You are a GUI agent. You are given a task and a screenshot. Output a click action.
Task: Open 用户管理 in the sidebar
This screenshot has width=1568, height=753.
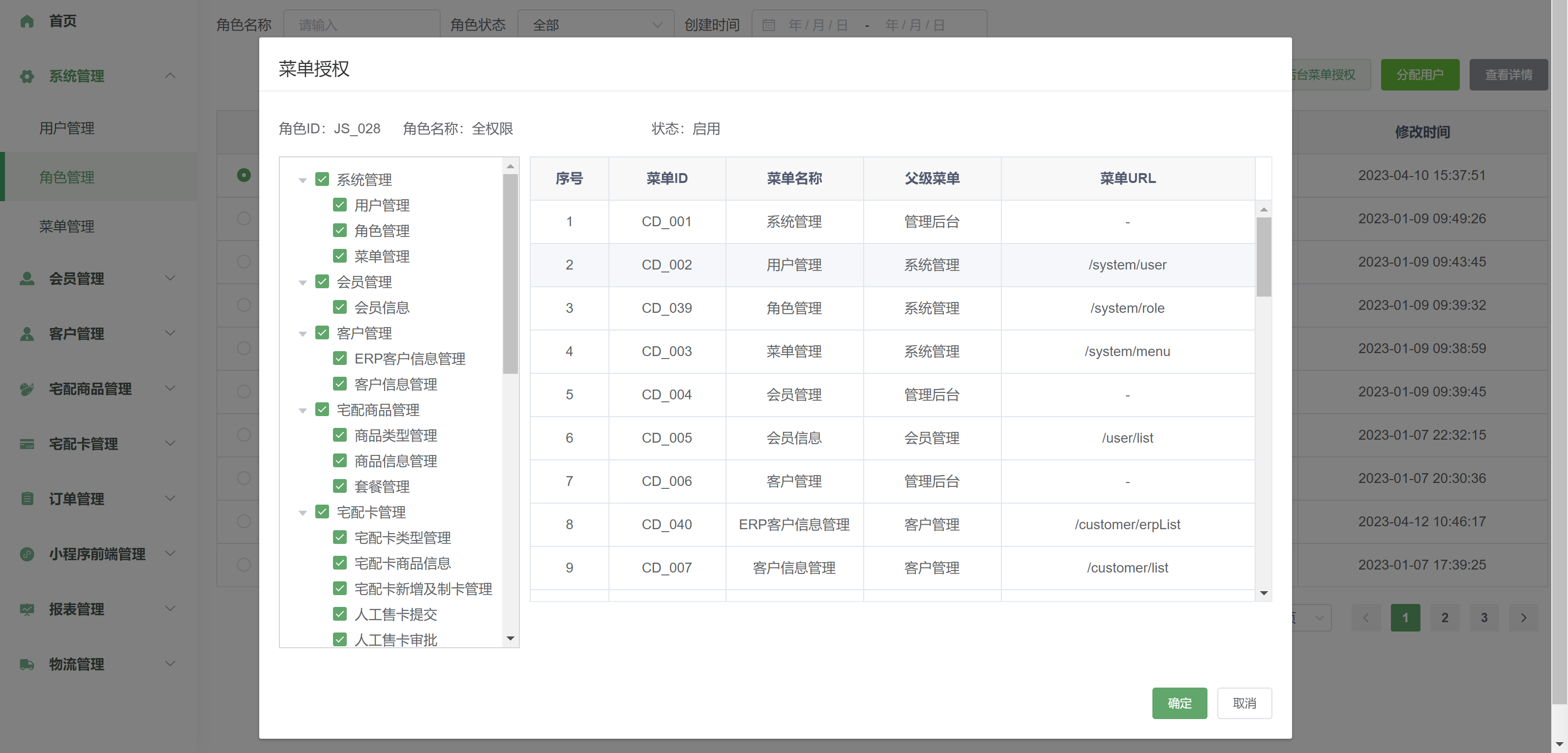point(67,128)
